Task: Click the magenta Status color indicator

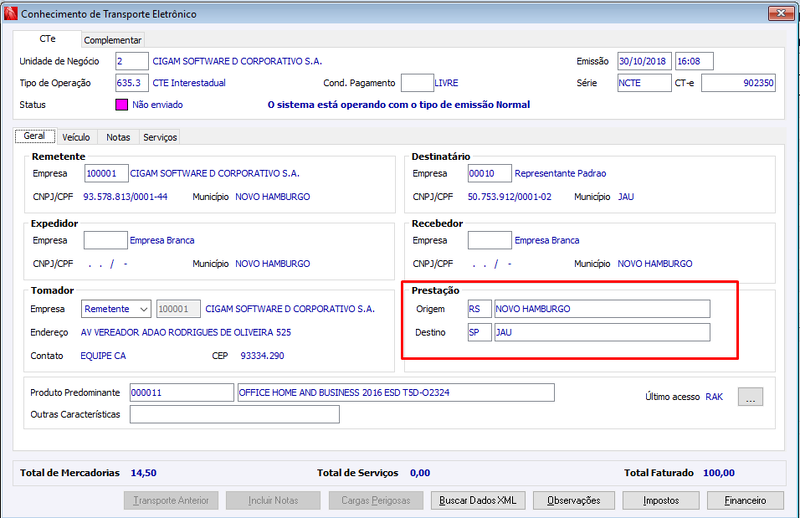Action: 121,105
